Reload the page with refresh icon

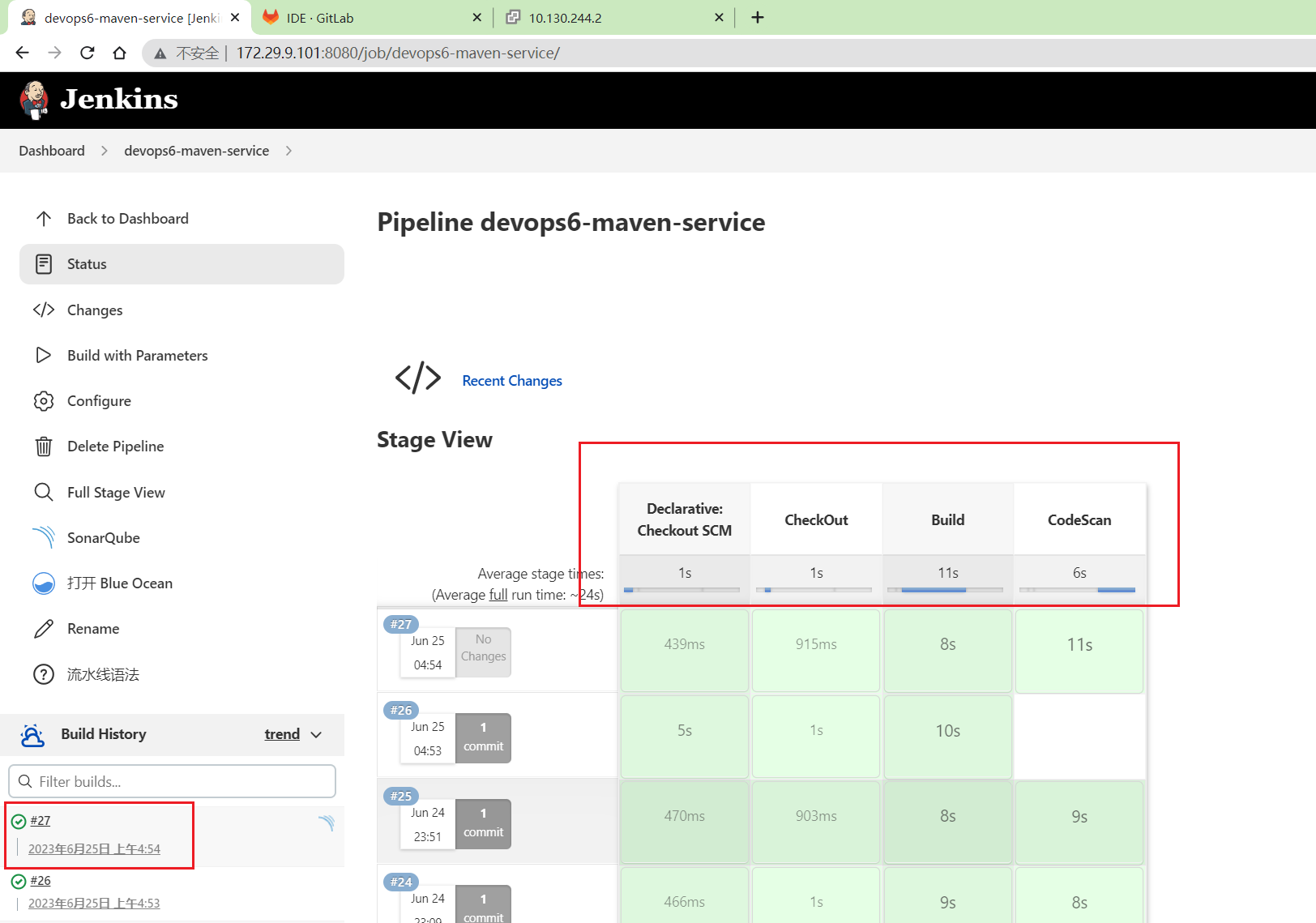point(88,53)
